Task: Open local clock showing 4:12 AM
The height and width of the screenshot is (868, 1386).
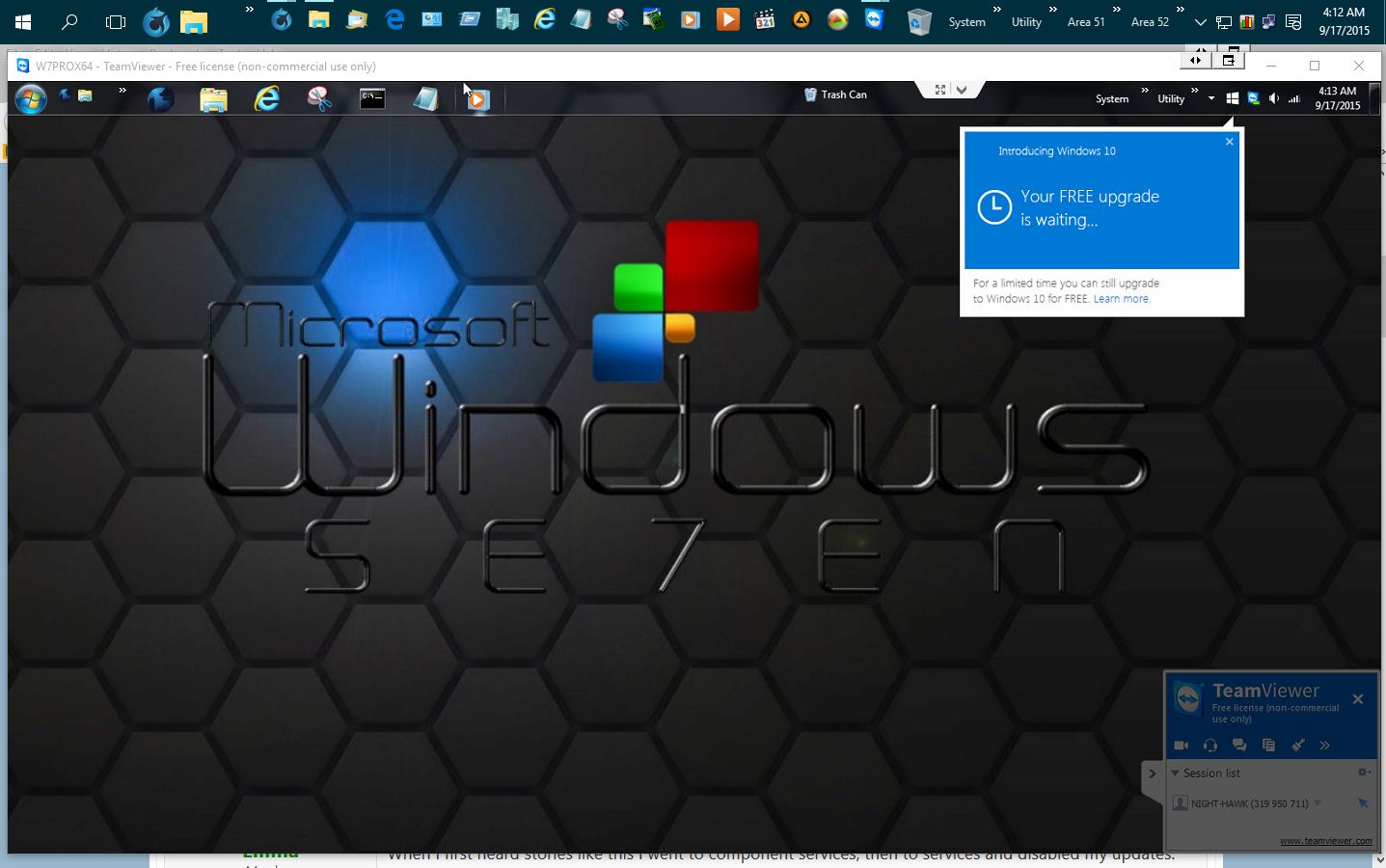Action: (1344, 21)
